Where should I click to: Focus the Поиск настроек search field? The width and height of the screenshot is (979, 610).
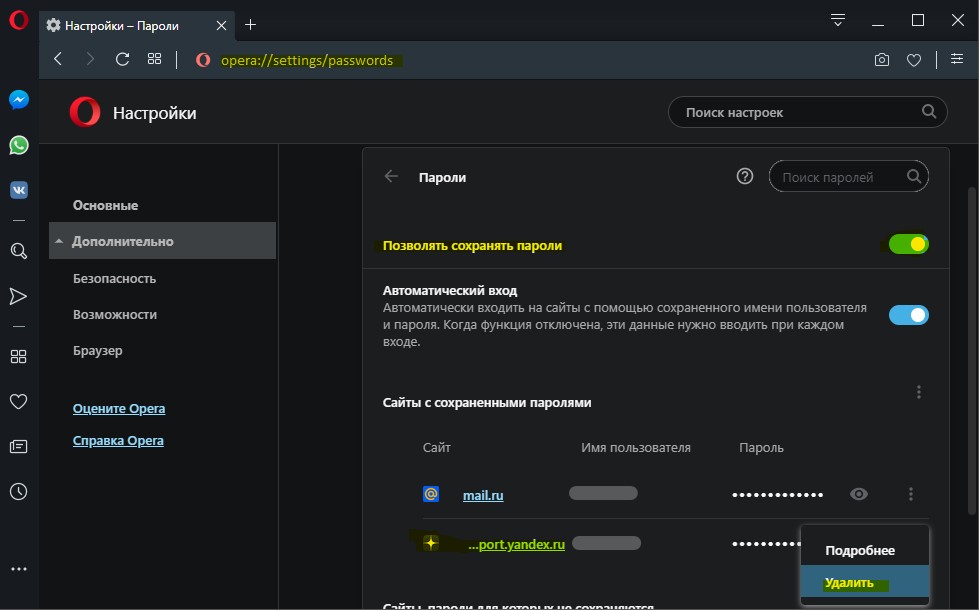tap(807, 112)
